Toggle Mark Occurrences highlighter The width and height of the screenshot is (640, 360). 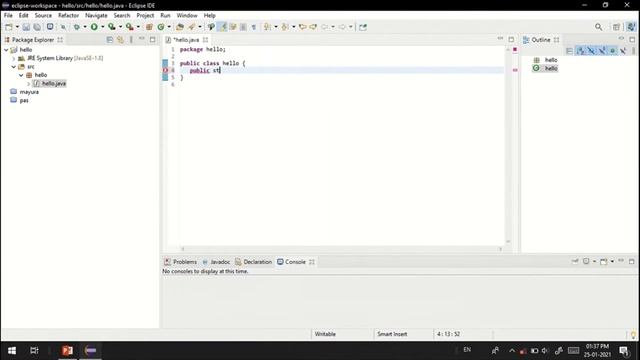(222, 27)
